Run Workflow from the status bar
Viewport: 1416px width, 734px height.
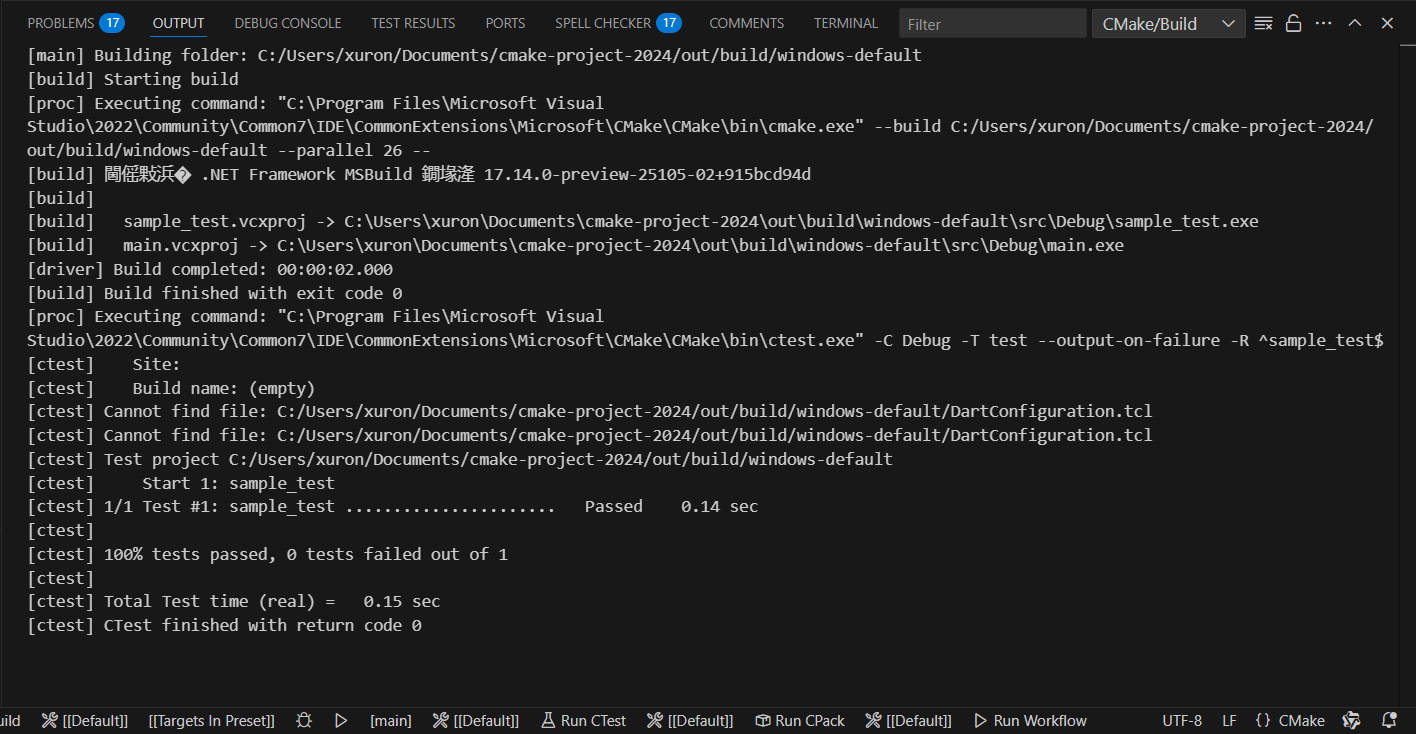click(x=1029, y=720)
